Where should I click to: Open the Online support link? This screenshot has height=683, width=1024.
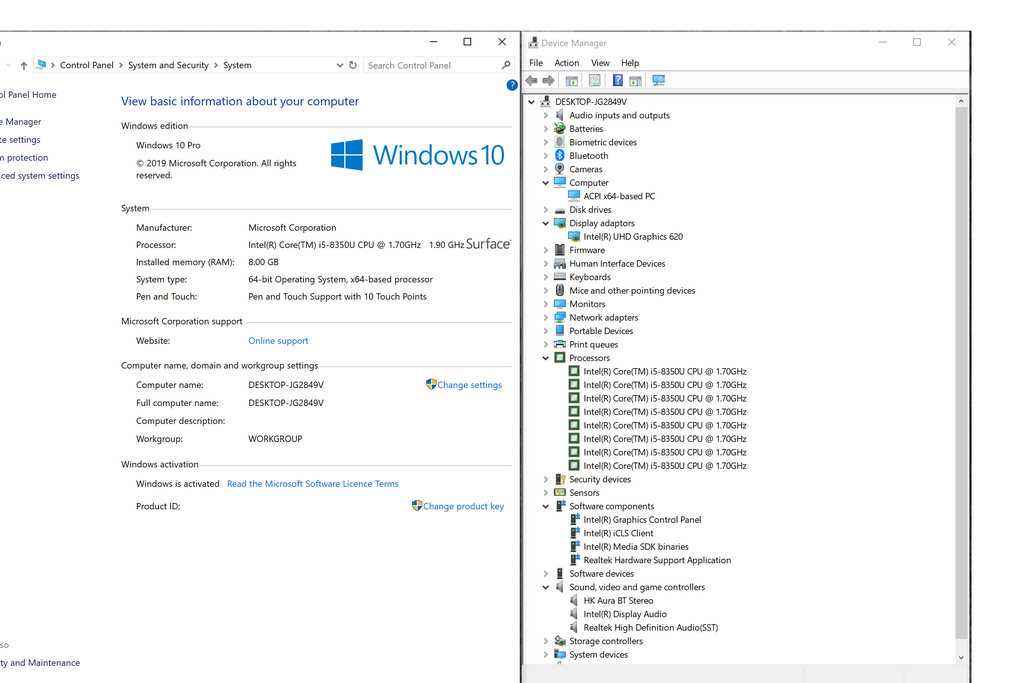click(x=278, y=341)
